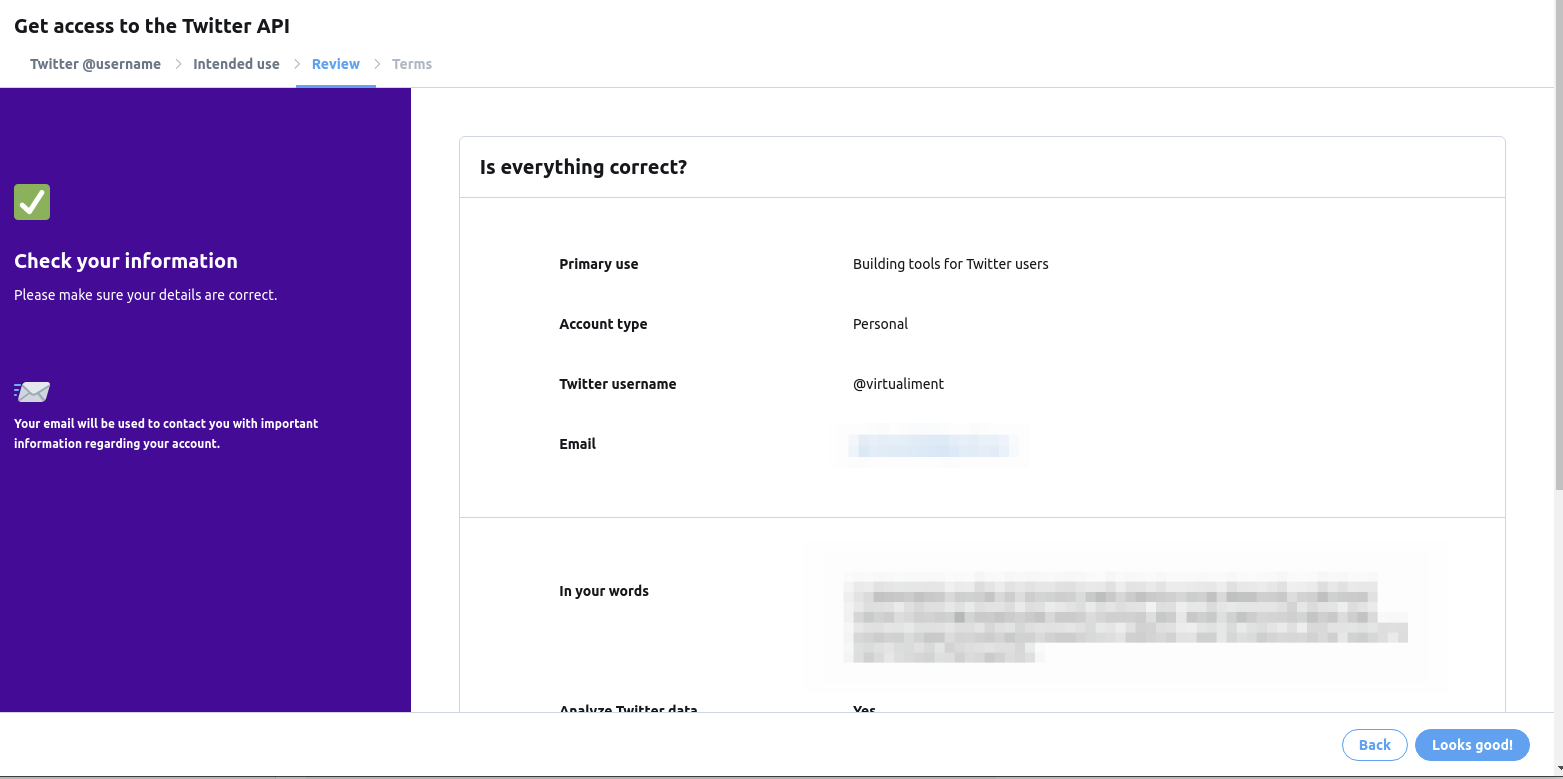
Task: Click the blurred Email field
Action: point(929,445)
